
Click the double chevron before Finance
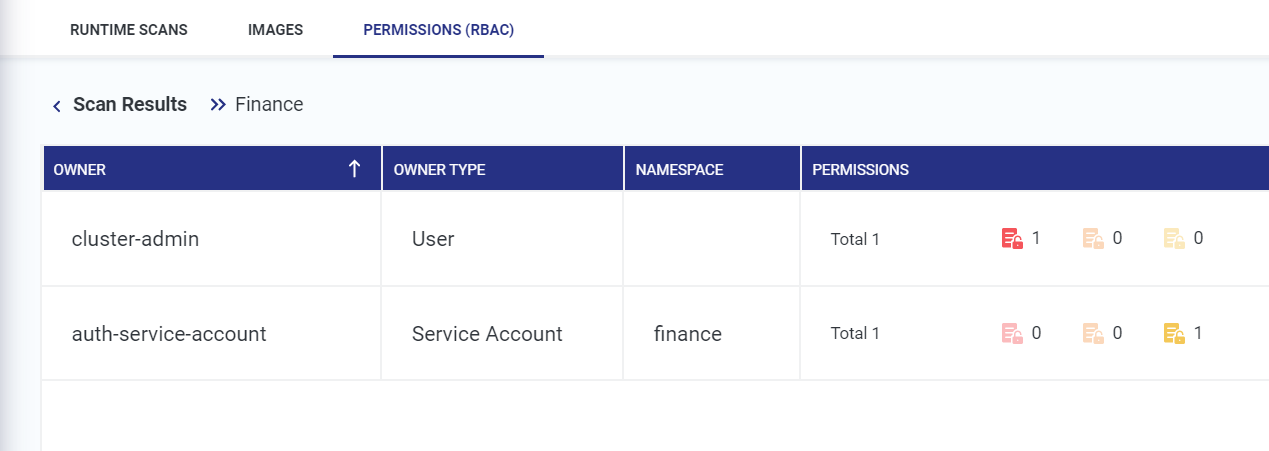tap(218, 105)
